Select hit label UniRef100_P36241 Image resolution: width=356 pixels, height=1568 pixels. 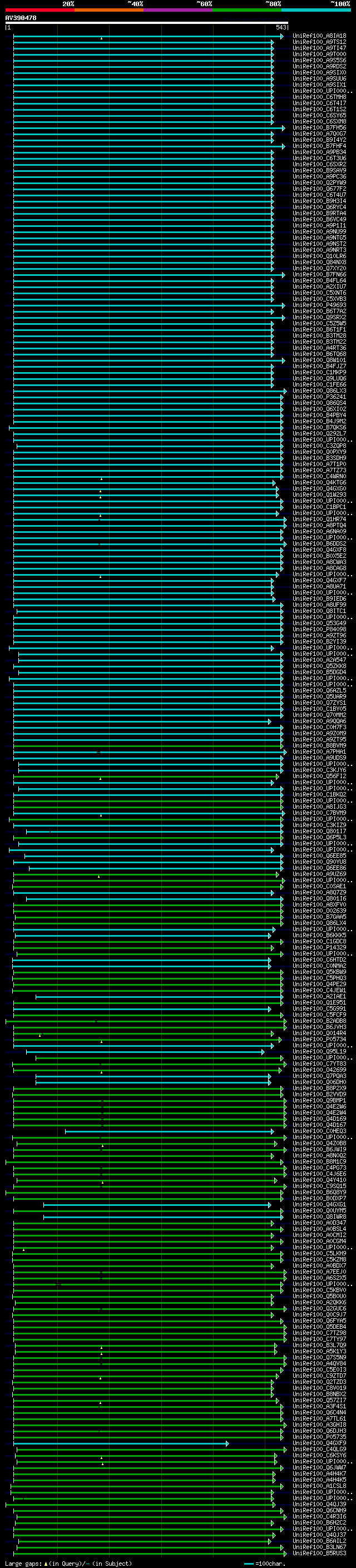(x=319, y=397)
